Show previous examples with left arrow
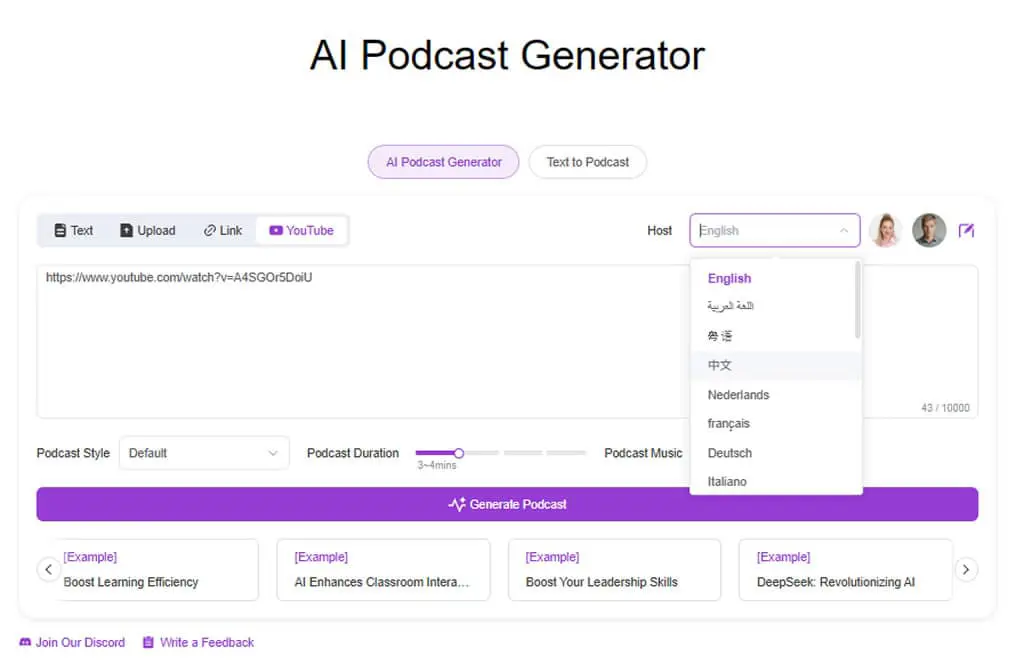Screen dimensions: 1024x672 (48, 569)
